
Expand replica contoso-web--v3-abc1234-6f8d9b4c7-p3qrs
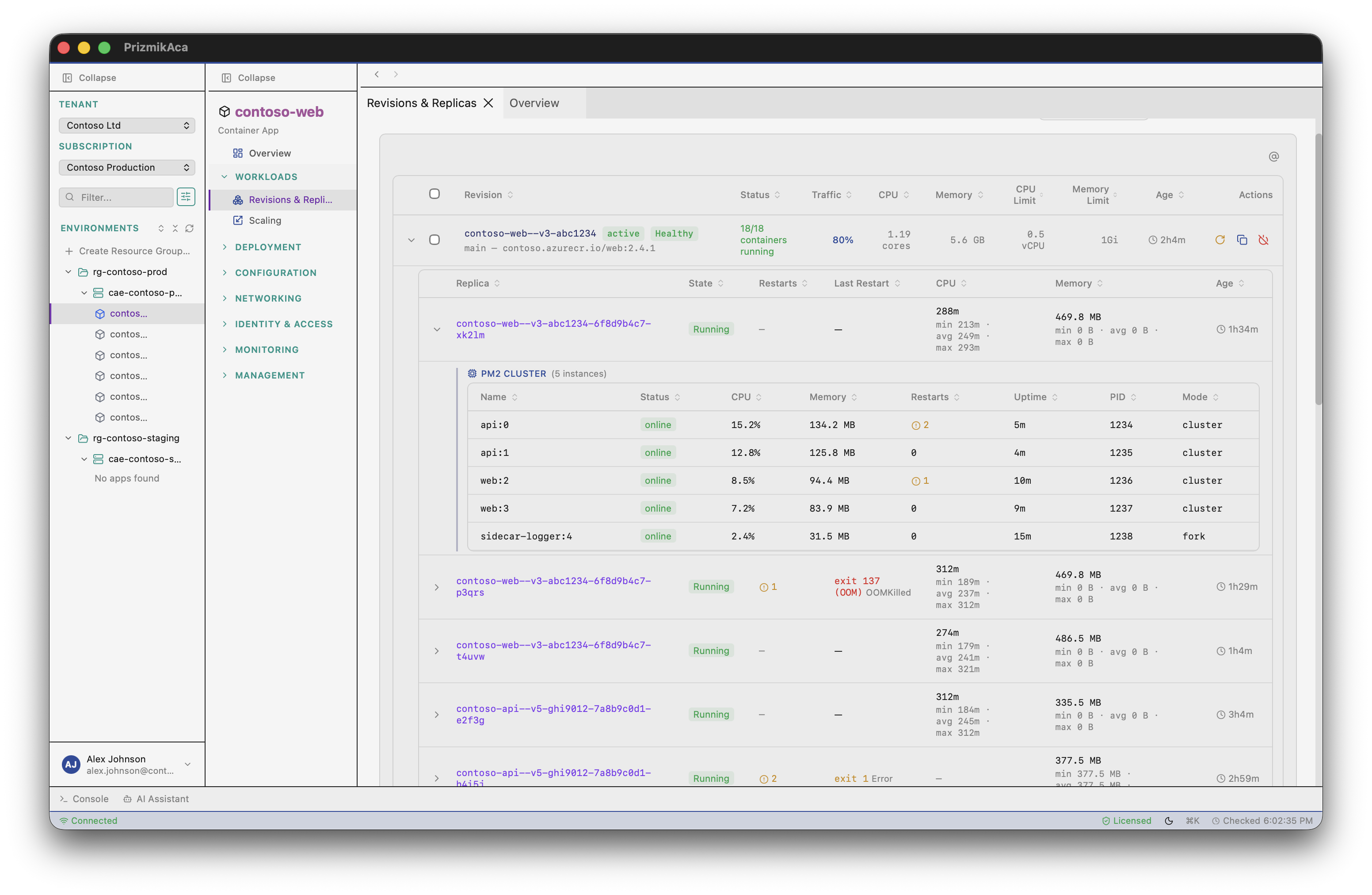pos(436,586)
